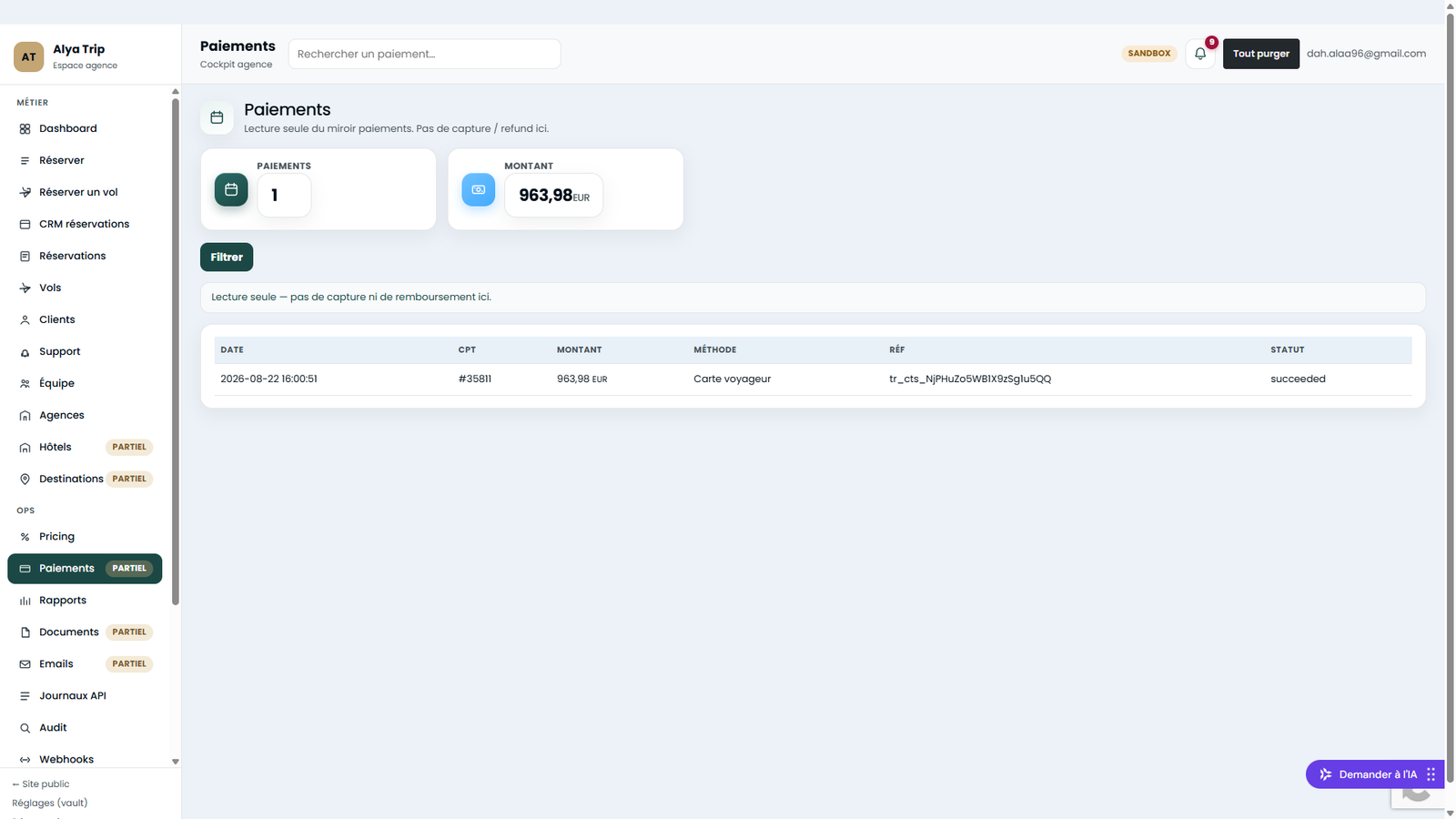
Task: Click the Pricing percent icon
Action: [x=25, y=537]
